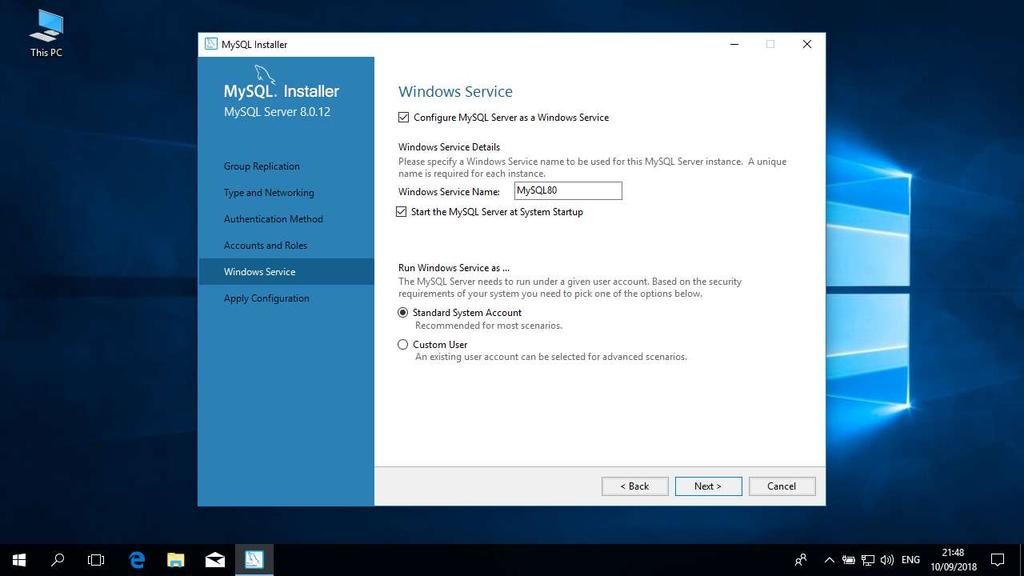The image size is (1024, 576).
Task: Click 'Recommended for most scenarios.' text
Action: tap(488, 325)
